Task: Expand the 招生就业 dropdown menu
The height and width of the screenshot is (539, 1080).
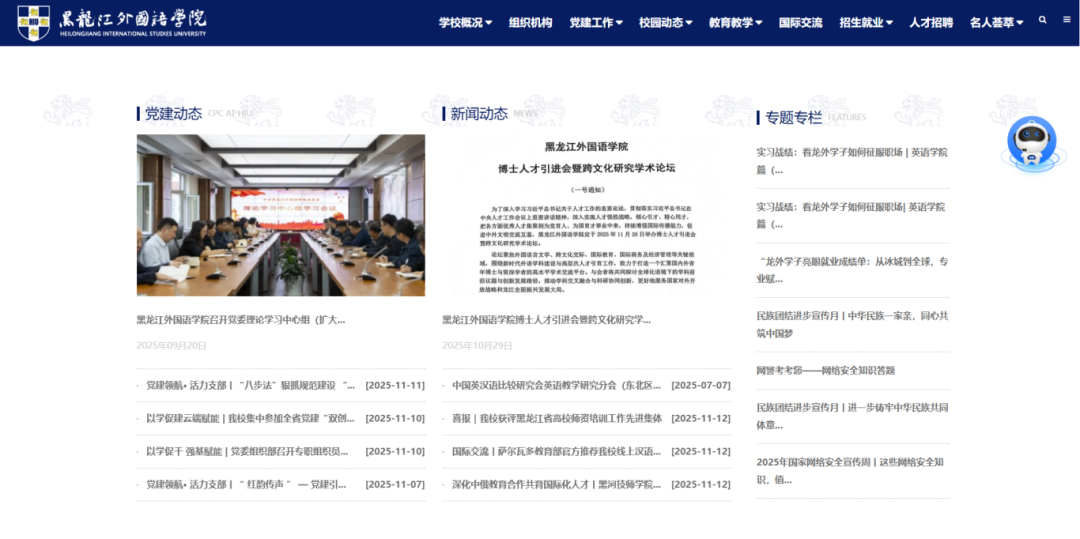Action: coord(866,23)
